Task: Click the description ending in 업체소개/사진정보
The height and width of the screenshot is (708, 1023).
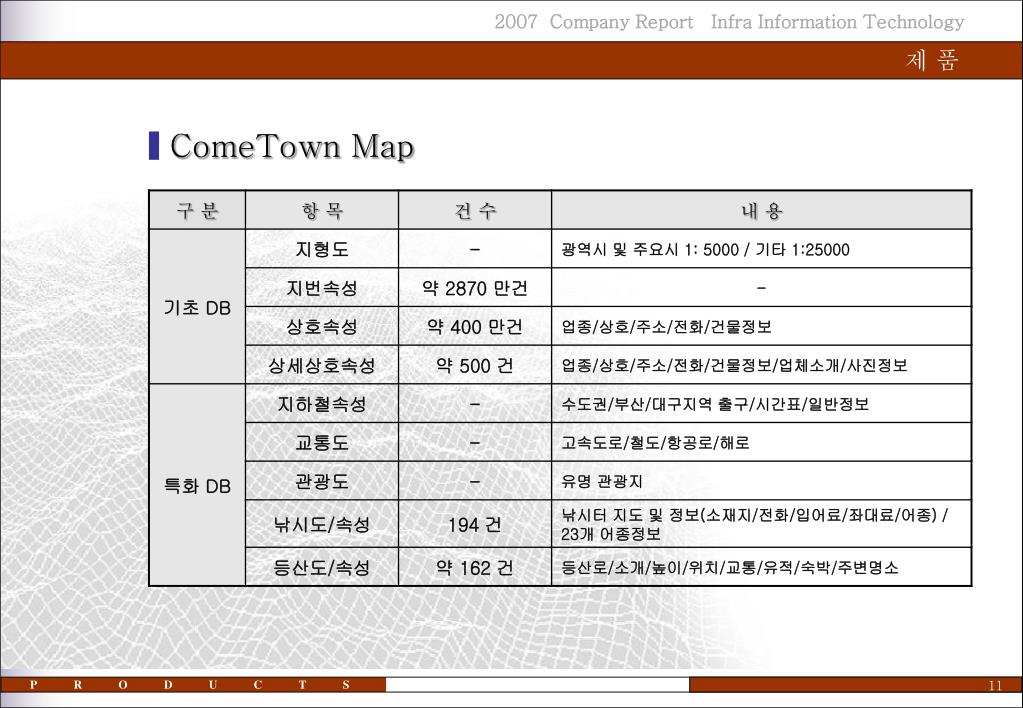Action: click(734, 365)
